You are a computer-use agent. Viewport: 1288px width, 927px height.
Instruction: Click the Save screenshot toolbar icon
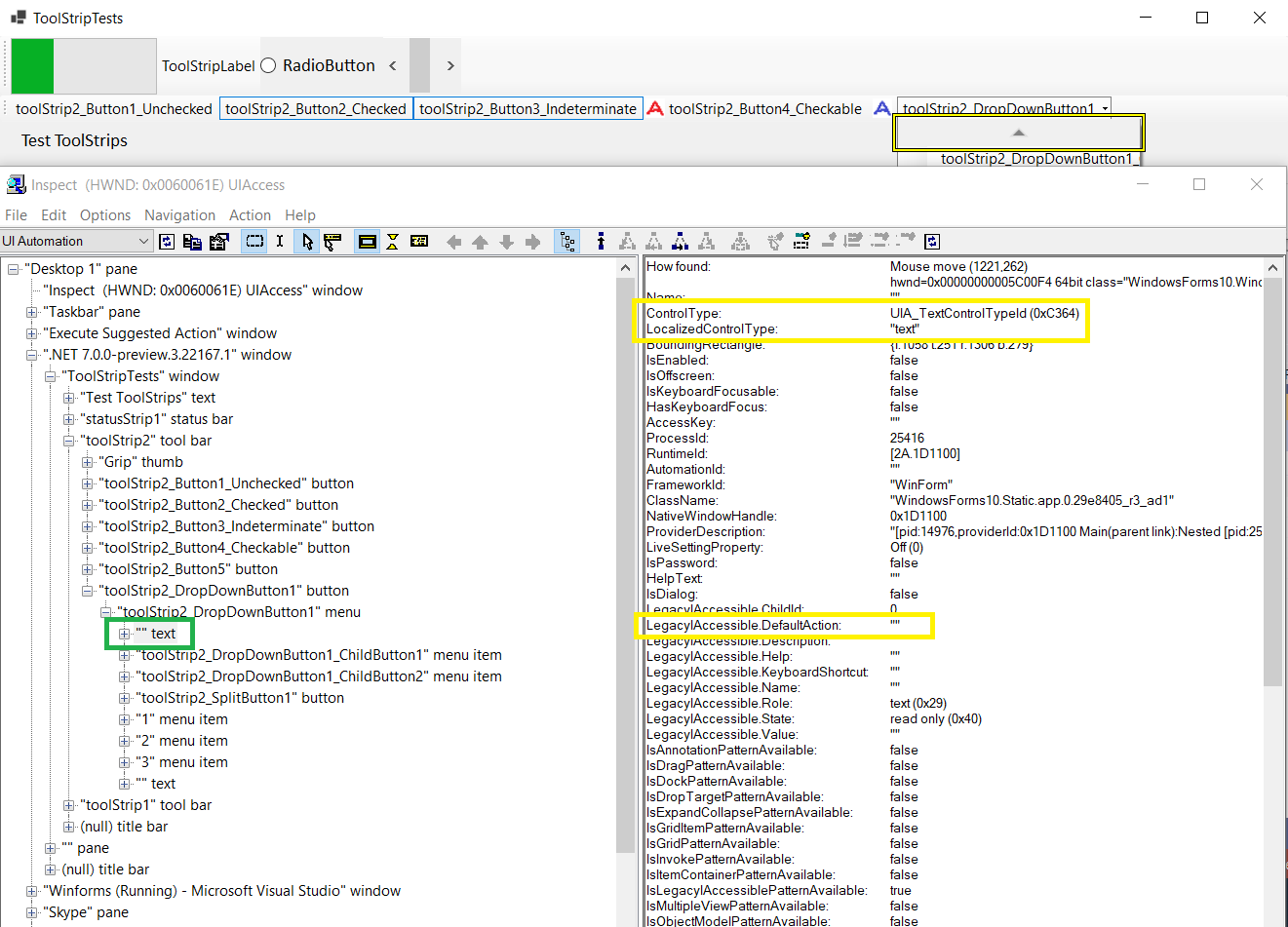tap(218, 241)
